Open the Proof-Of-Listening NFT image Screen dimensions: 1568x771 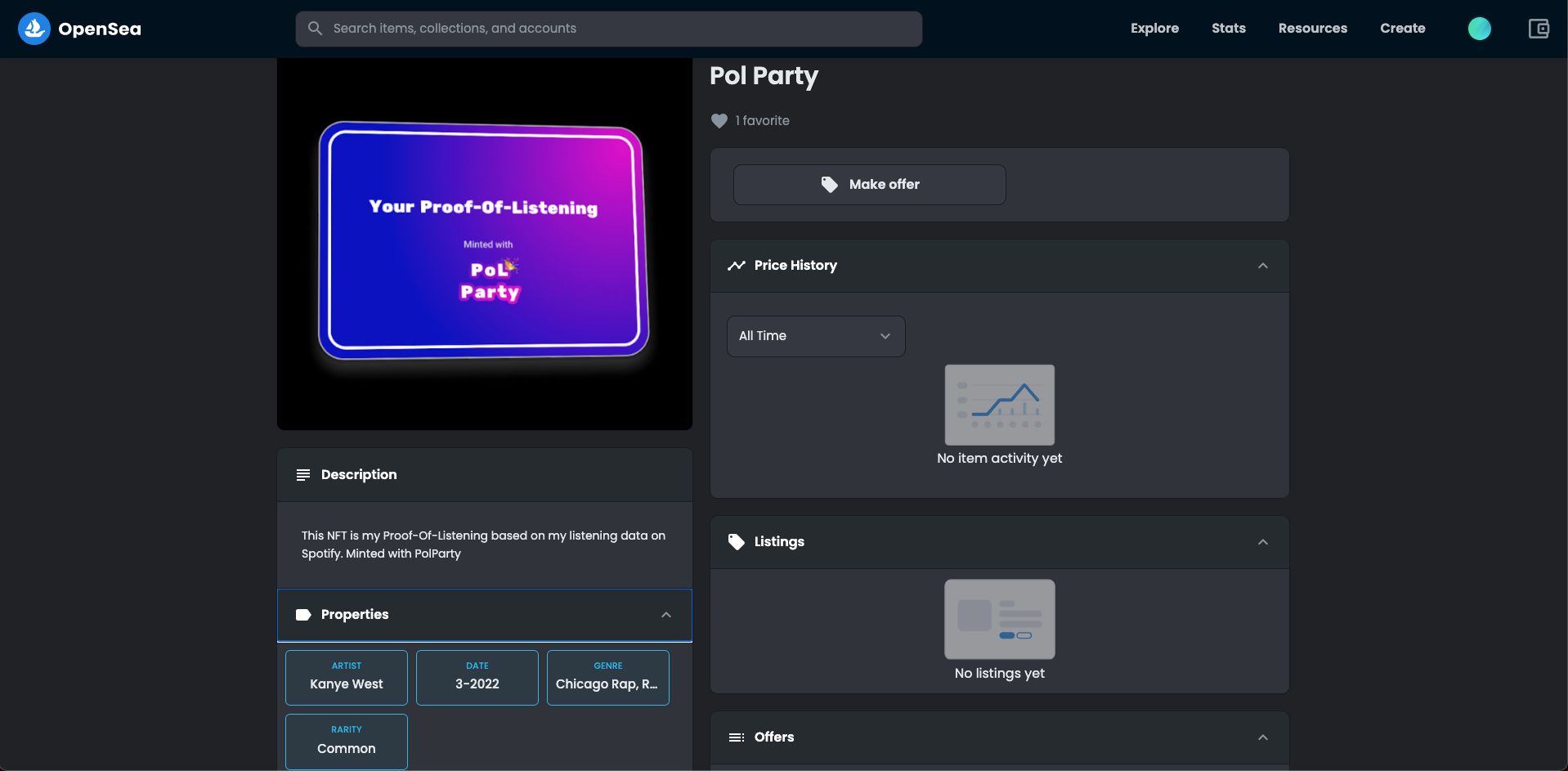click(484, 244)
